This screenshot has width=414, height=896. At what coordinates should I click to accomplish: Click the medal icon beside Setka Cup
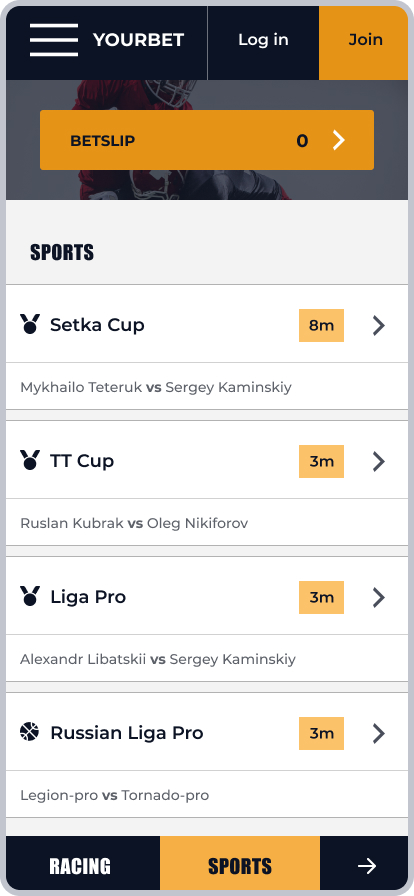pos(30,324)
